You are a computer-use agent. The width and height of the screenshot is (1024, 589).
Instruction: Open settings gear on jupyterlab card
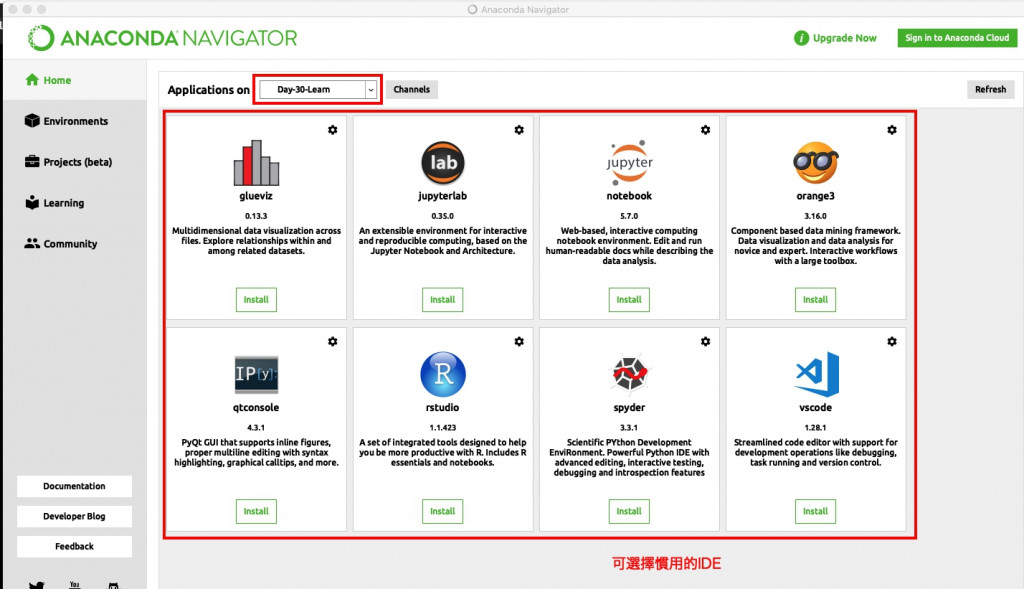point(519,130)
